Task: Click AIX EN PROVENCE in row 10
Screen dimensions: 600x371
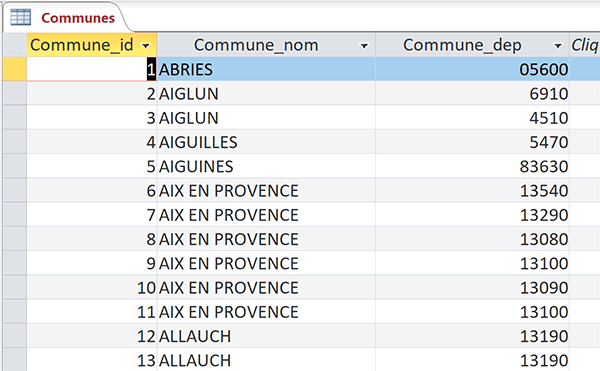Action: (266, 288)
